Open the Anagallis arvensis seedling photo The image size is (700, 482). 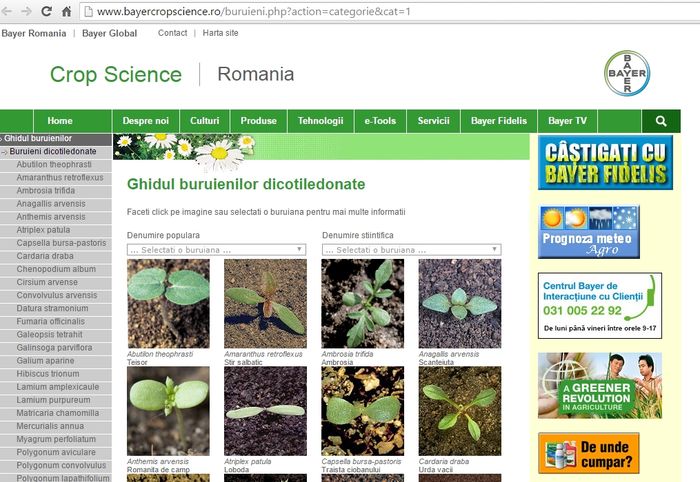[460, 303]
